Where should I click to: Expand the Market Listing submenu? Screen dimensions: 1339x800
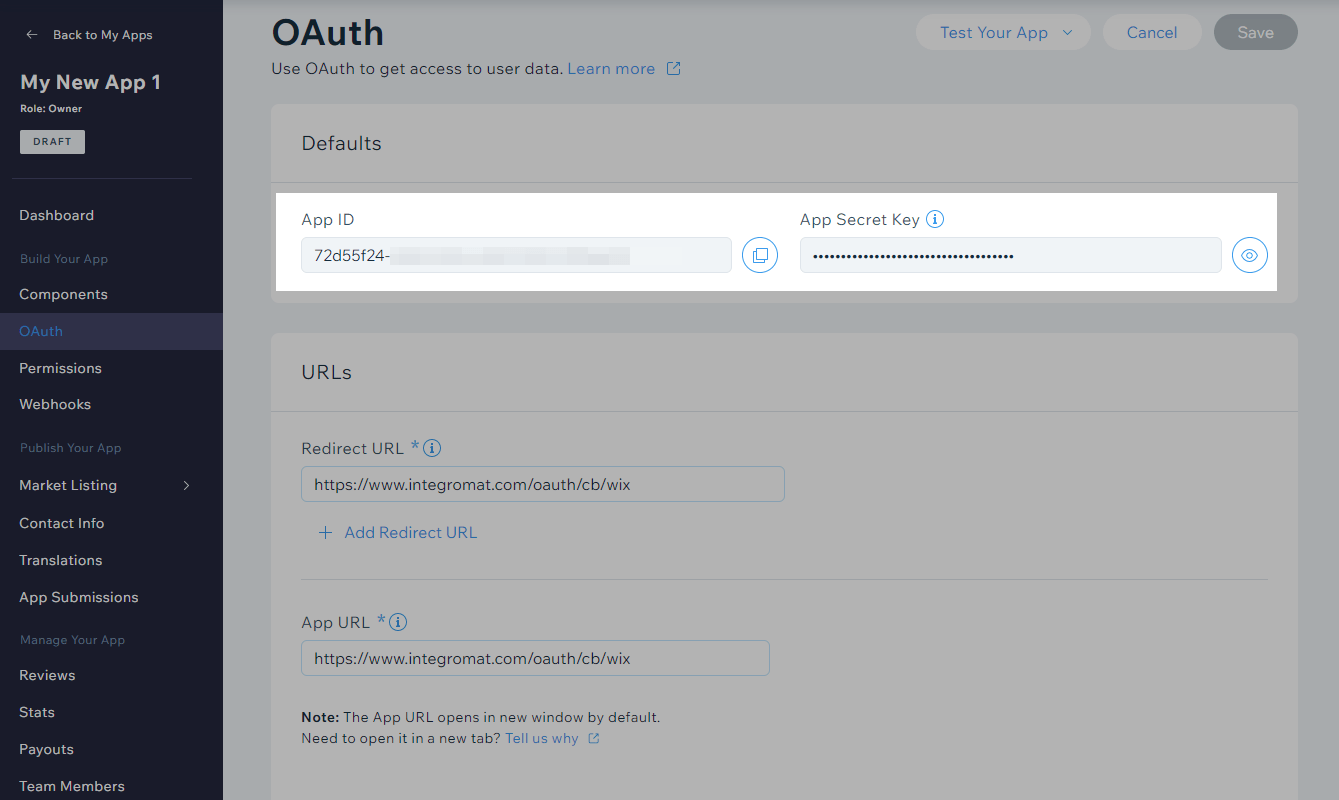186,486
